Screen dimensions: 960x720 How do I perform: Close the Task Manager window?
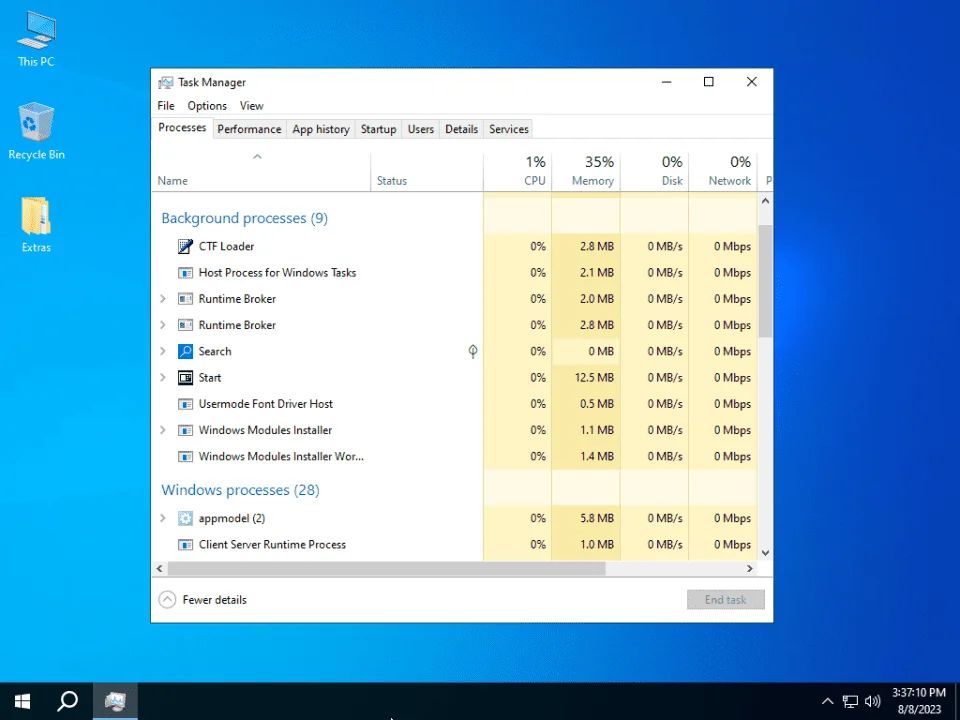752,82
